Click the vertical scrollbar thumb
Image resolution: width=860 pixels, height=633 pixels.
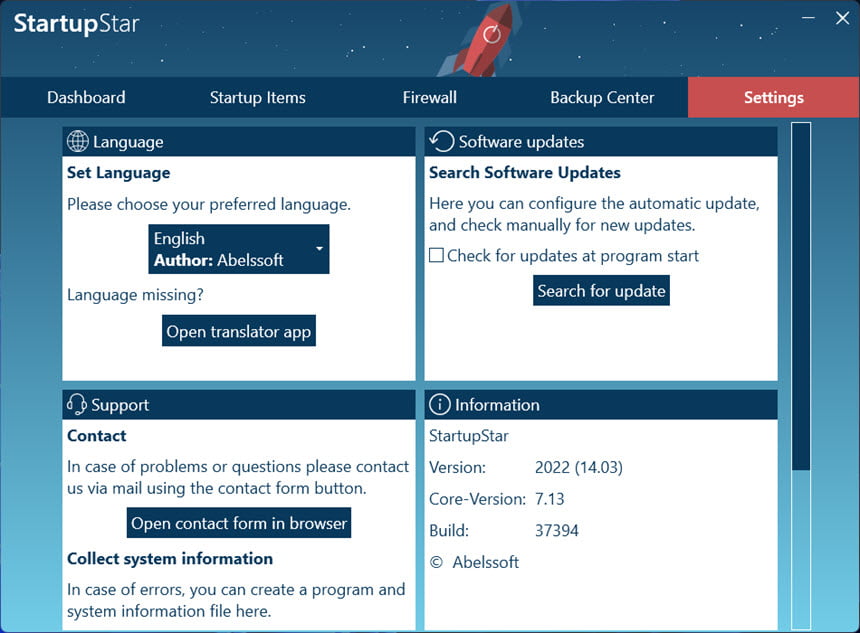[801, 296]
